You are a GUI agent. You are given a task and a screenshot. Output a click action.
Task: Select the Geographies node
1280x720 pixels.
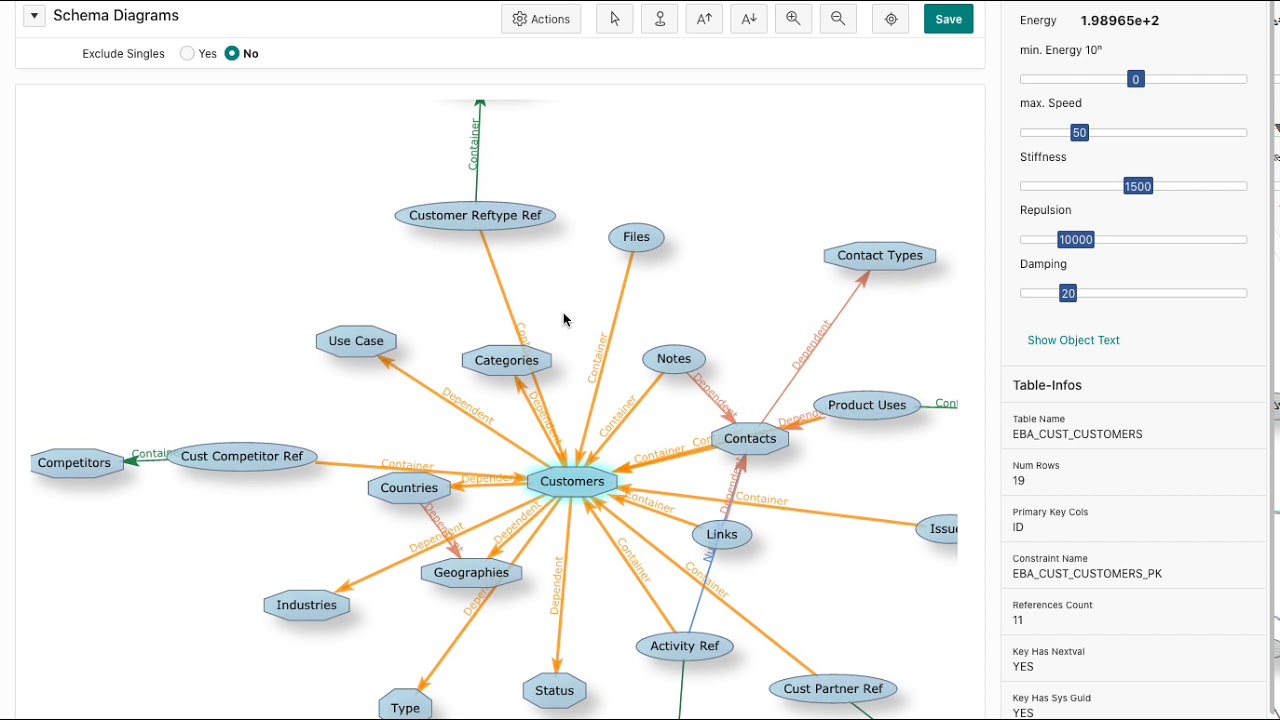pos(471,573)
